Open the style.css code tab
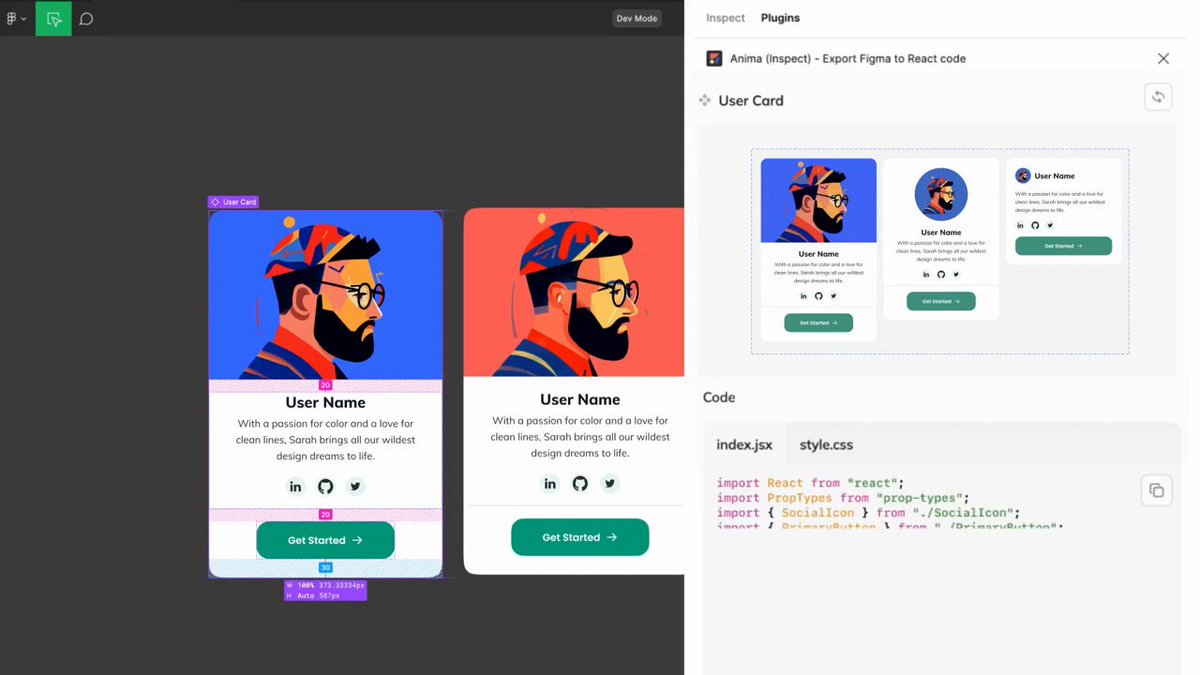The width and height of the screenshot is (1200, 675). 826,444
